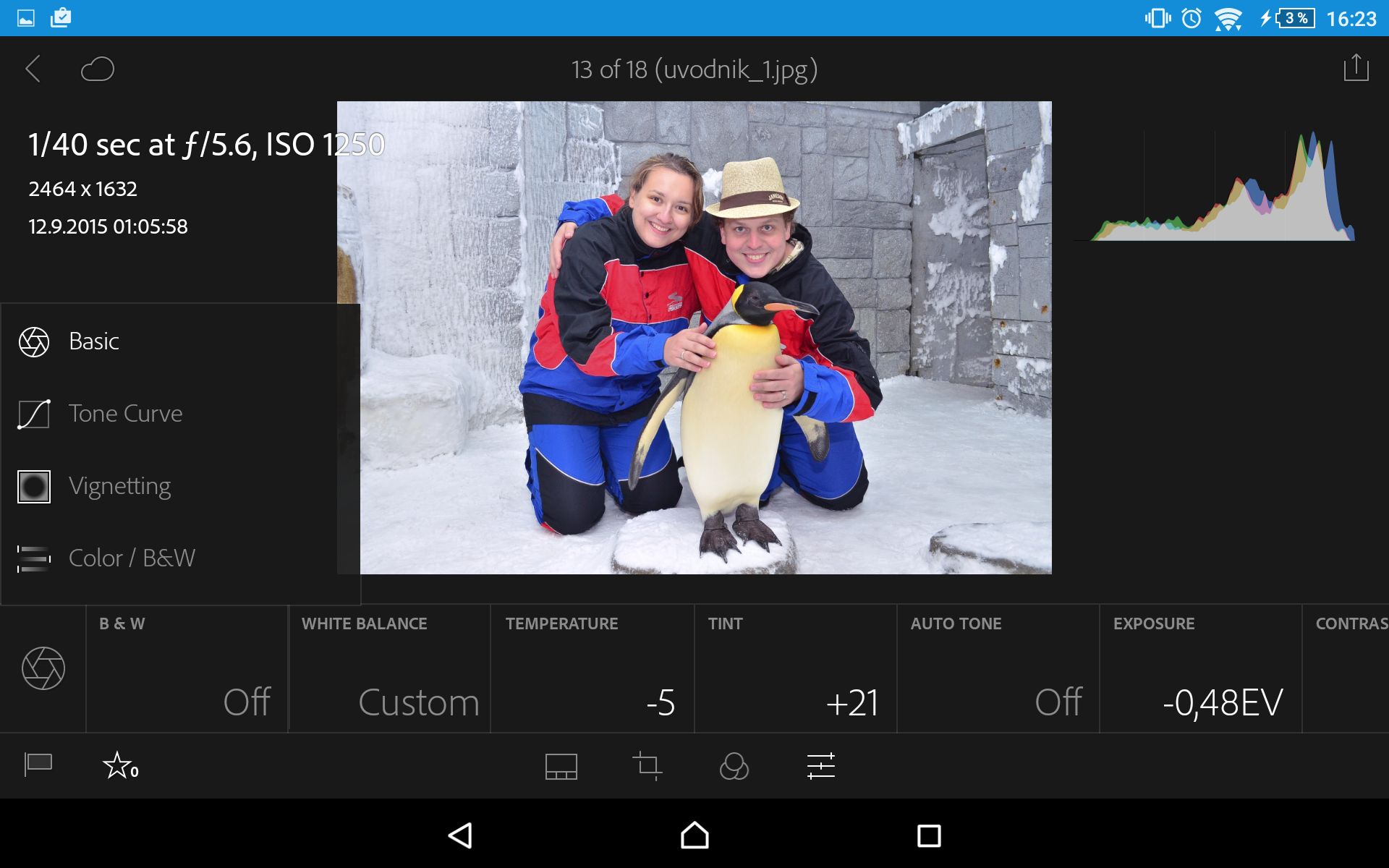The height and width of the screenshot is (868, 1389).
Task: Toggle the Auto Tone tile
Action: 998,669
